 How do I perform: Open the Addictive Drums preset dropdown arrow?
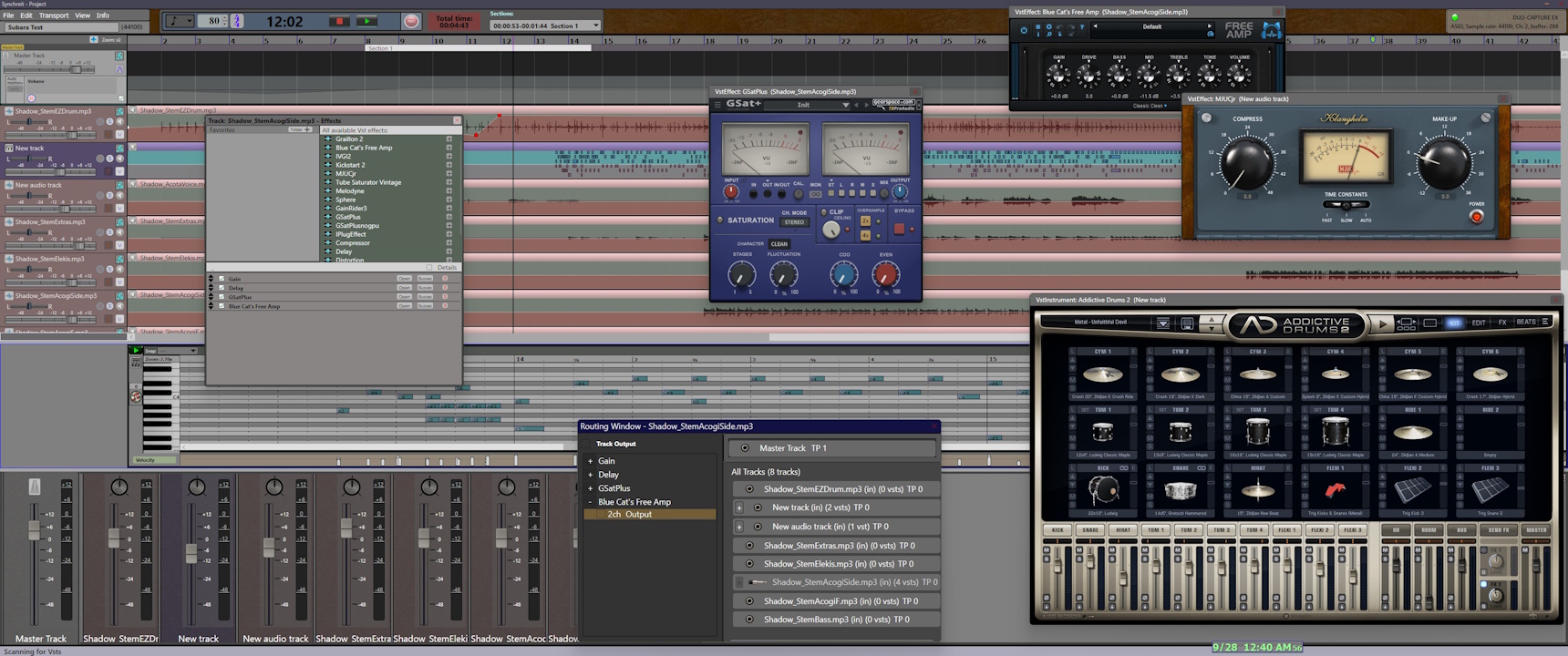pyautogui.click(x=1163, y=323)
